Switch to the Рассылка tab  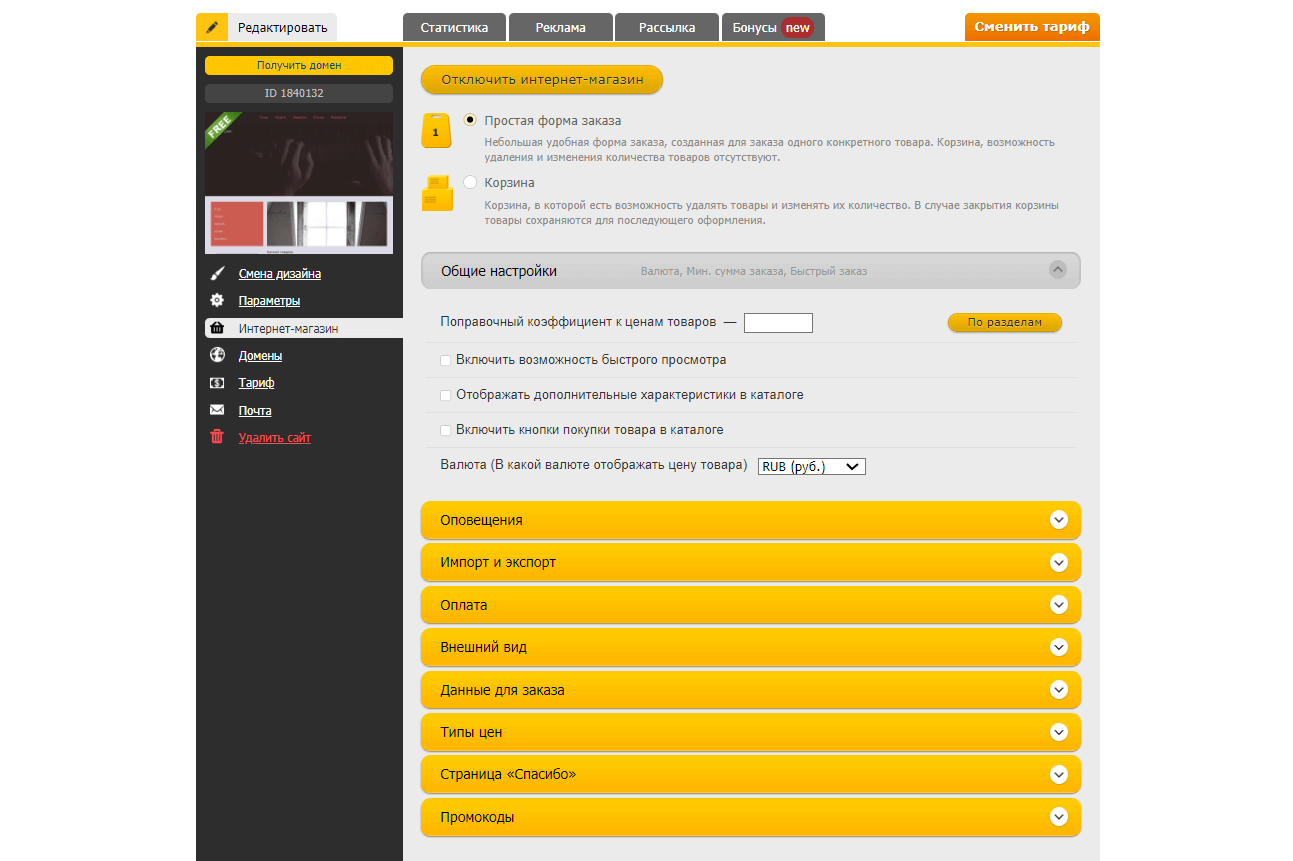[667, 28]
